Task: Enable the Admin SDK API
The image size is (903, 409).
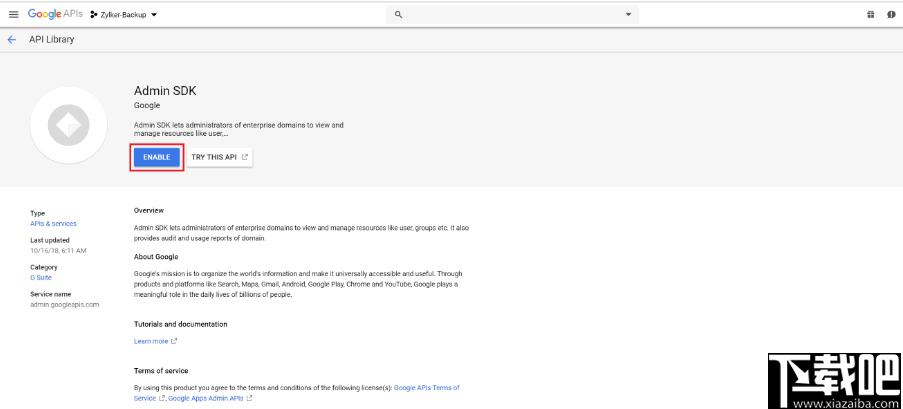Action: 157,157
